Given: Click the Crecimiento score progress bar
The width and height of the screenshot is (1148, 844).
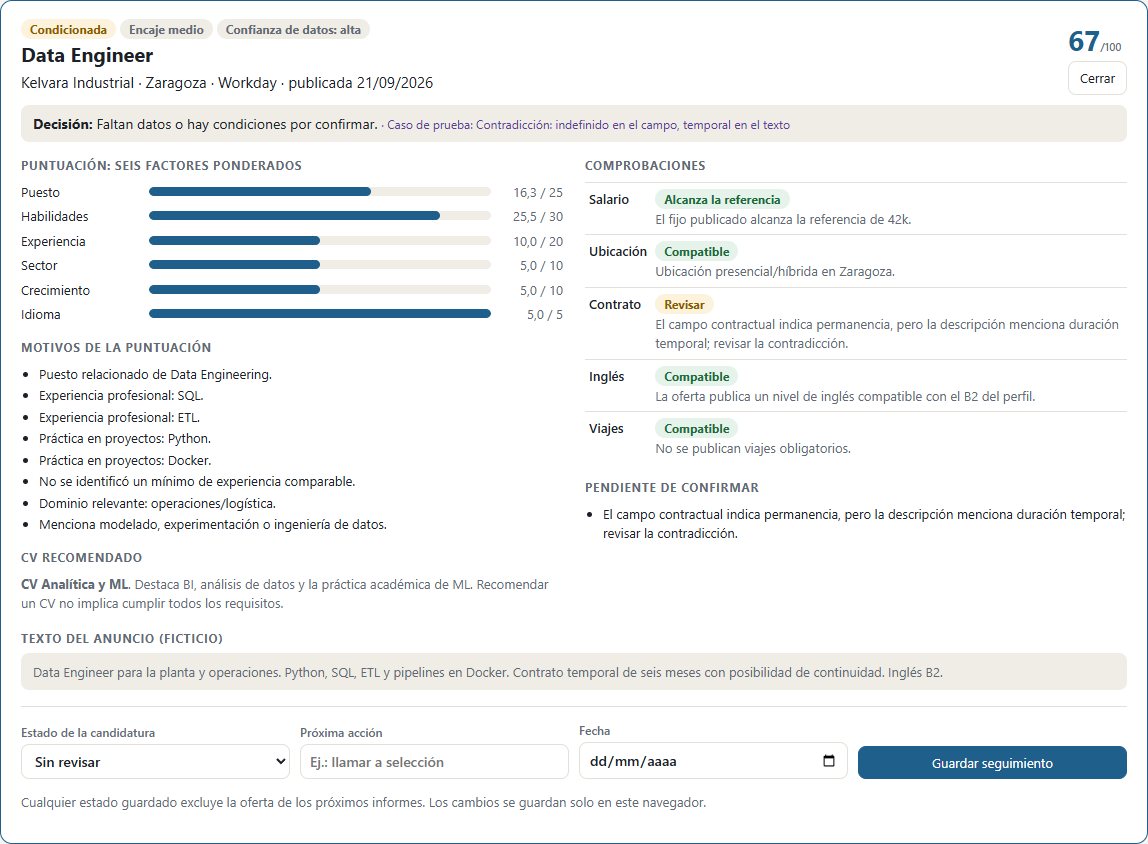Looking at the screenshot, I should click(x=320, y=290).
